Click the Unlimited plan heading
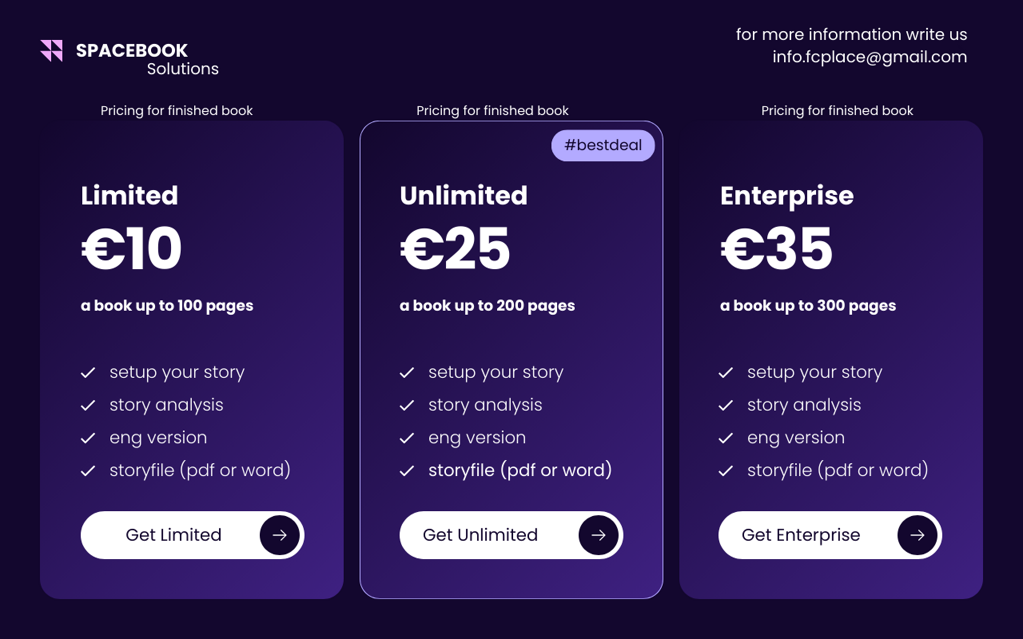This screenshot has height=639, width=1023. pyautogui.click(x=463, y=196)
